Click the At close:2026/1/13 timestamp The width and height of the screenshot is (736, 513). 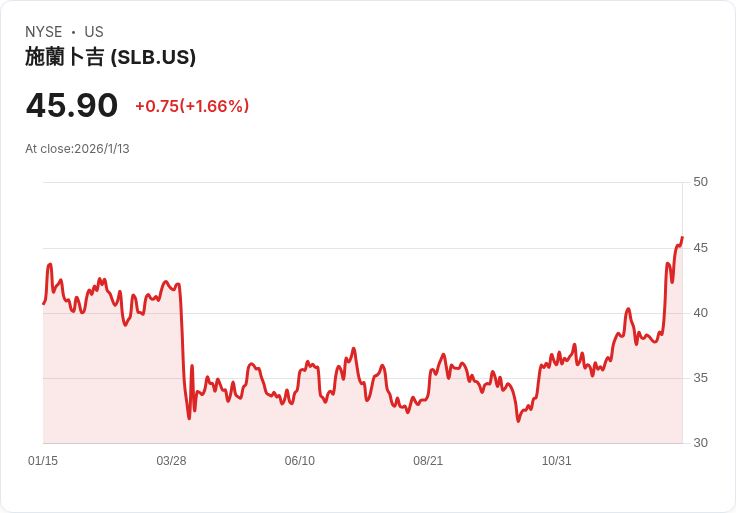pos(77,149)
